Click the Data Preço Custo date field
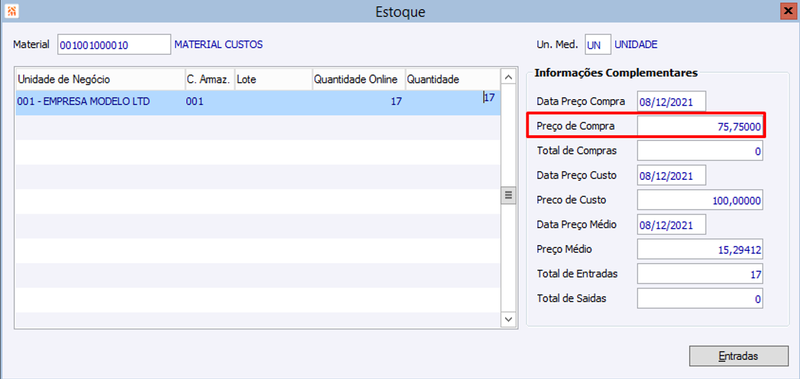800x379 pixels. (x=671, y=175)
